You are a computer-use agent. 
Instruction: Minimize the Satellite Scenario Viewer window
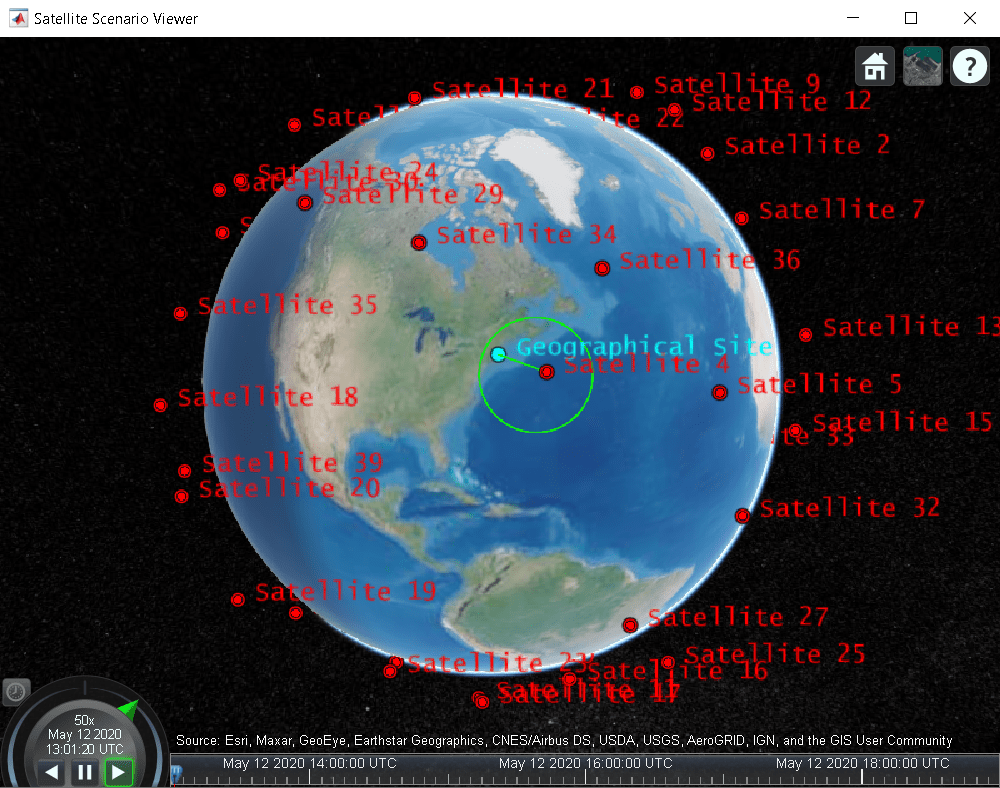tap(853, 18)
